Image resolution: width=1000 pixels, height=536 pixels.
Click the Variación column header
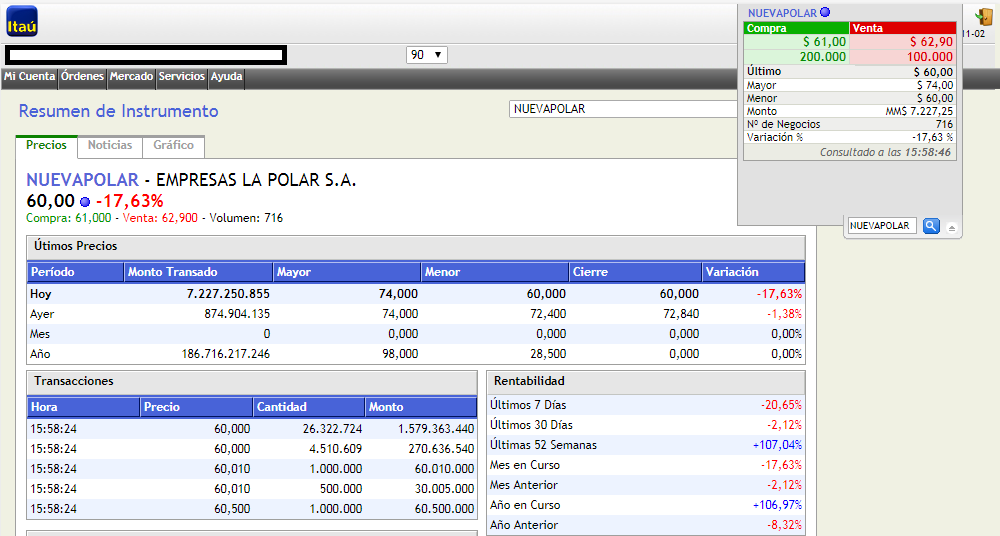pyautogui.click(x=753, y=272)
